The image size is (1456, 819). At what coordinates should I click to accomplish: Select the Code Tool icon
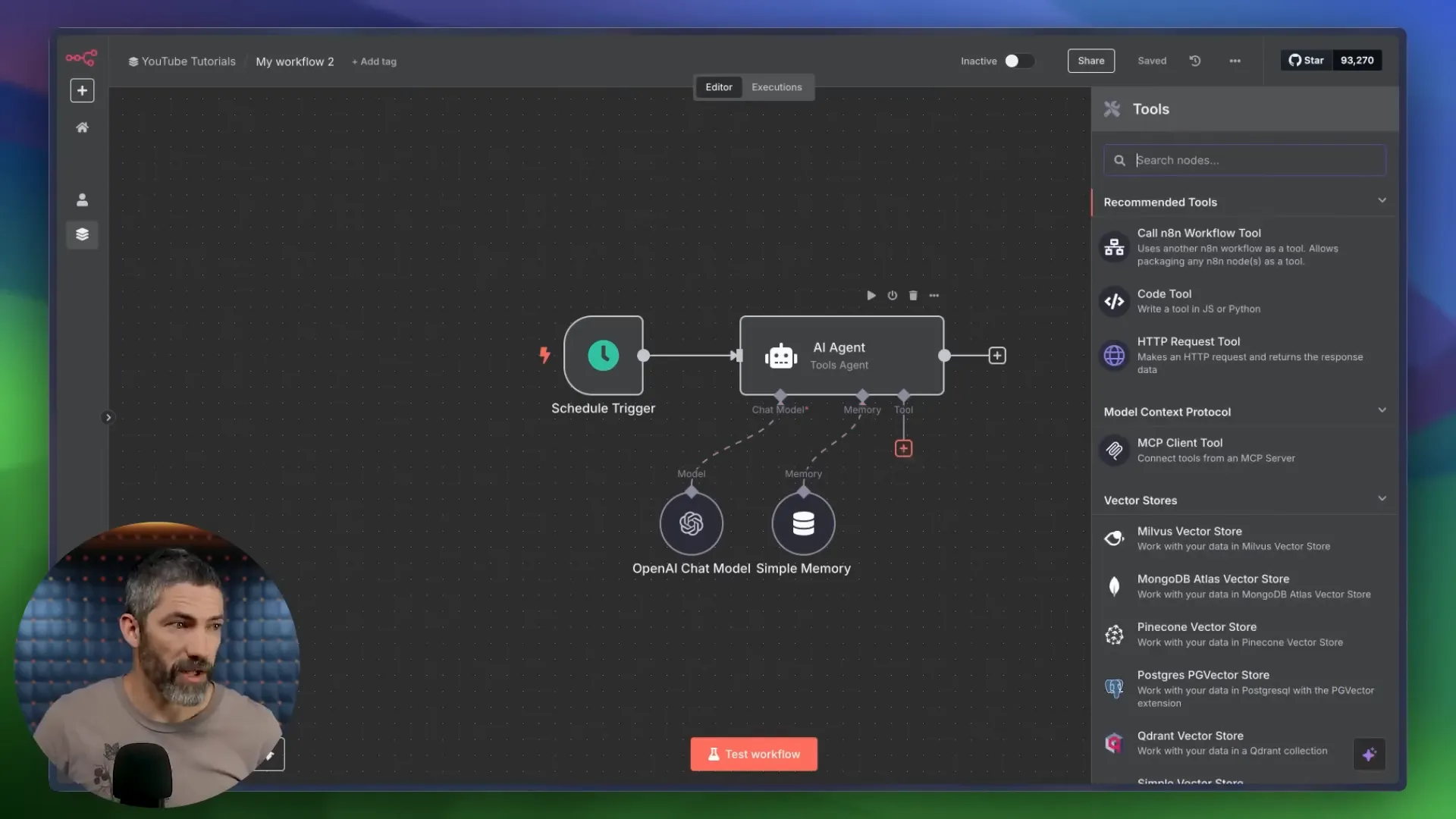[1114, 302]
